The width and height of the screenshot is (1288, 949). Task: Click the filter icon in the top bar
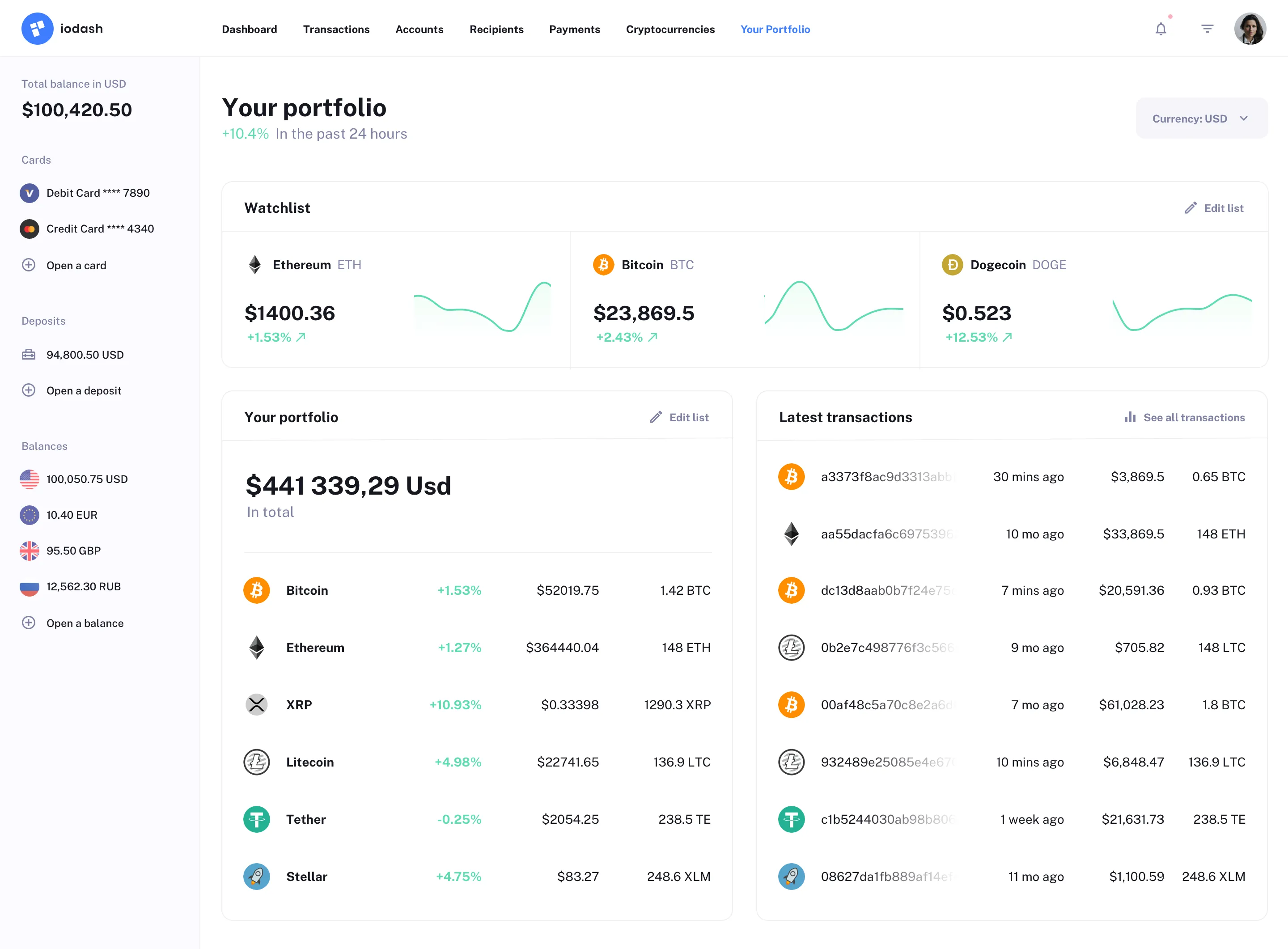click(1207, 28)
